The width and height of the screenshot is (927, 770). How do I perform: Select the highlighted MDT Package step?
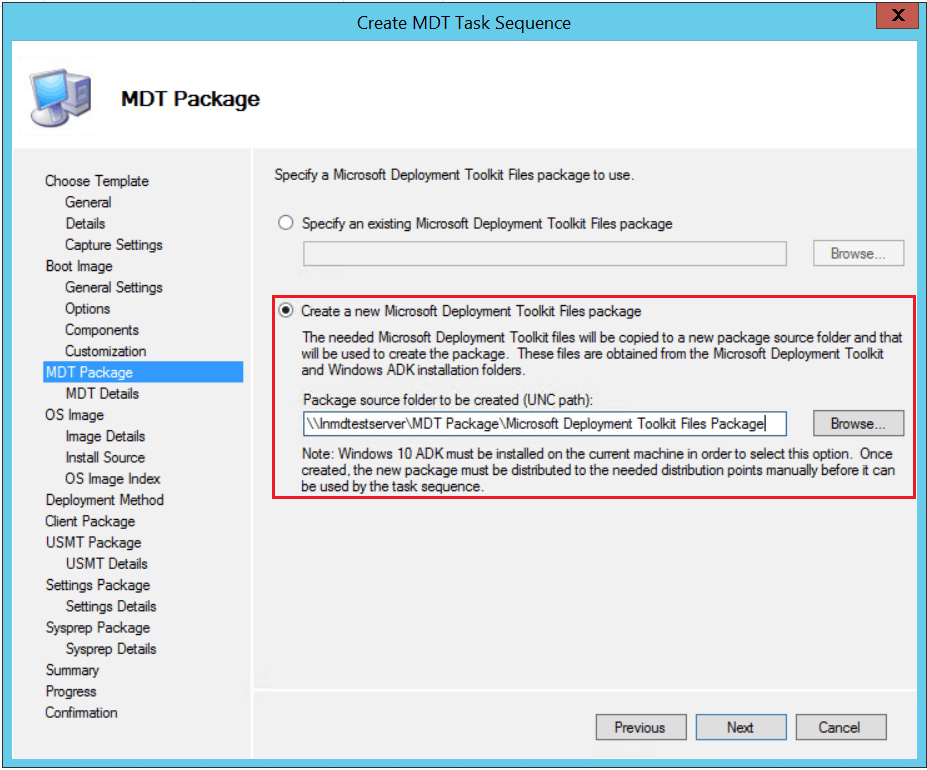point(143,372)
